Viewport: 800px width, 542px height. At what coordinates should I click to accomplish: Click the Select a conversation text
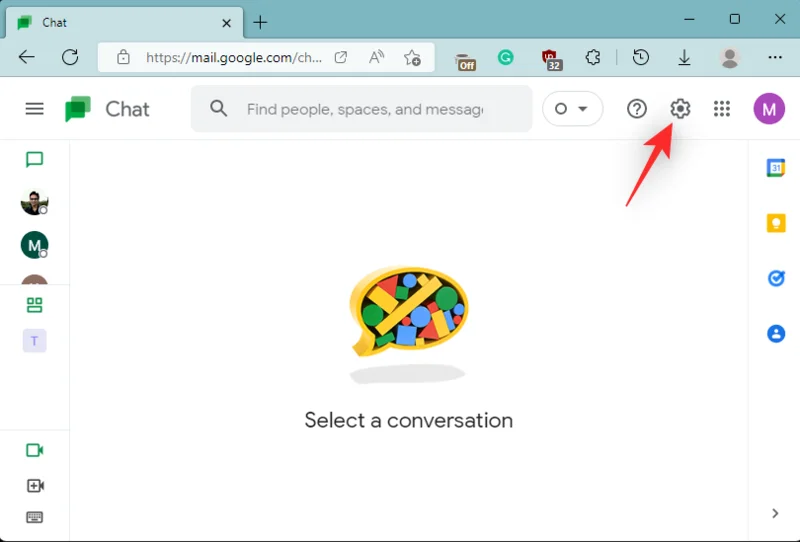tap(409, 421)
